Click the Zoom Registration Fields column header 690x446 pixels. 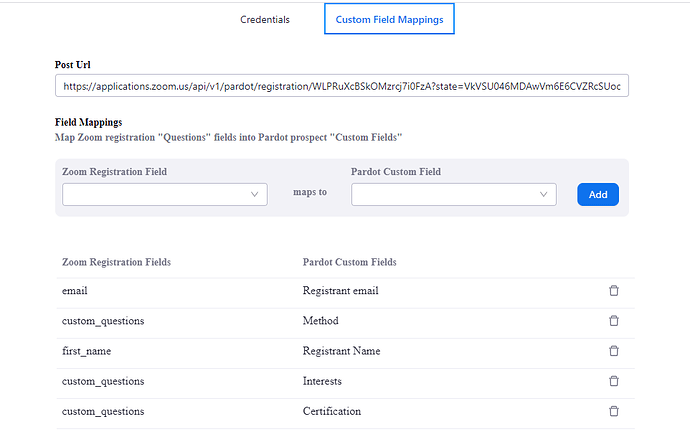[116, 262]
